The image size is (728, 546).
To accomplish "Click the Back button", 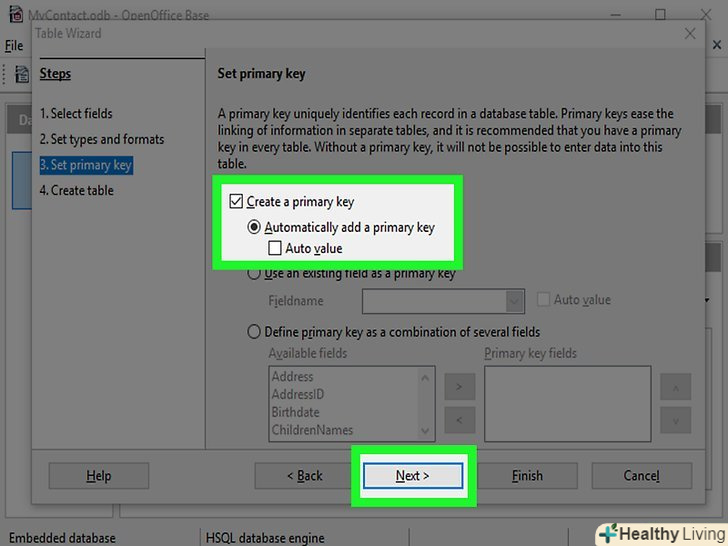I will click(x=305, y=475).
